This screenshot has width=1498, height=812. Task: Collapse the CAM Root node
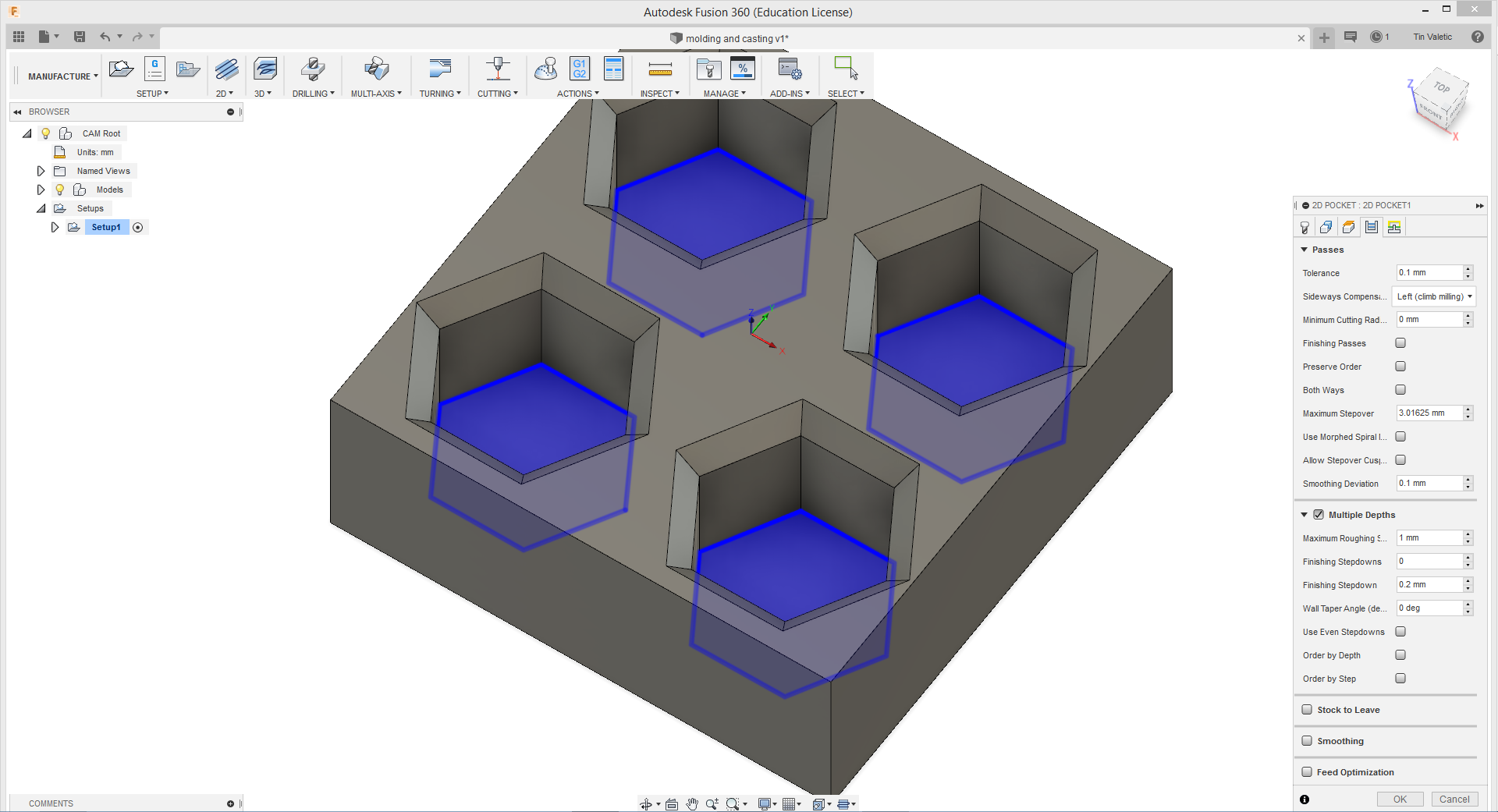(27, 133)
